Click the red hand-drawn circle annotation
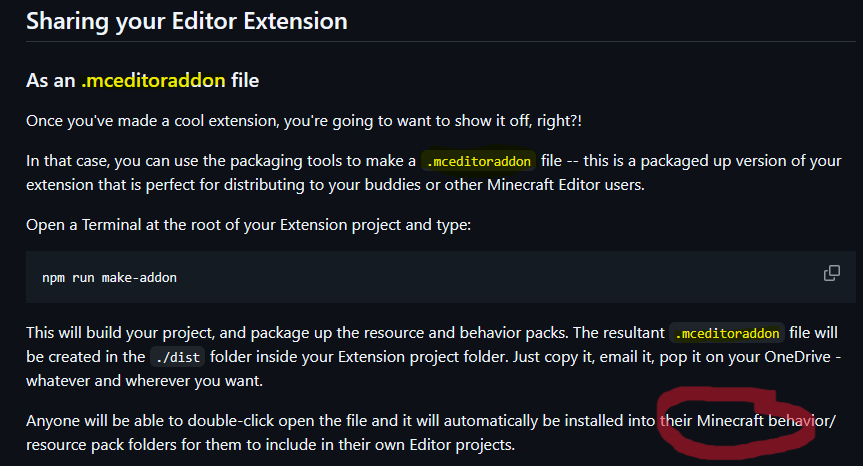Image resolution: width=863 pixels, height=466 pixels. coord(736,422)
